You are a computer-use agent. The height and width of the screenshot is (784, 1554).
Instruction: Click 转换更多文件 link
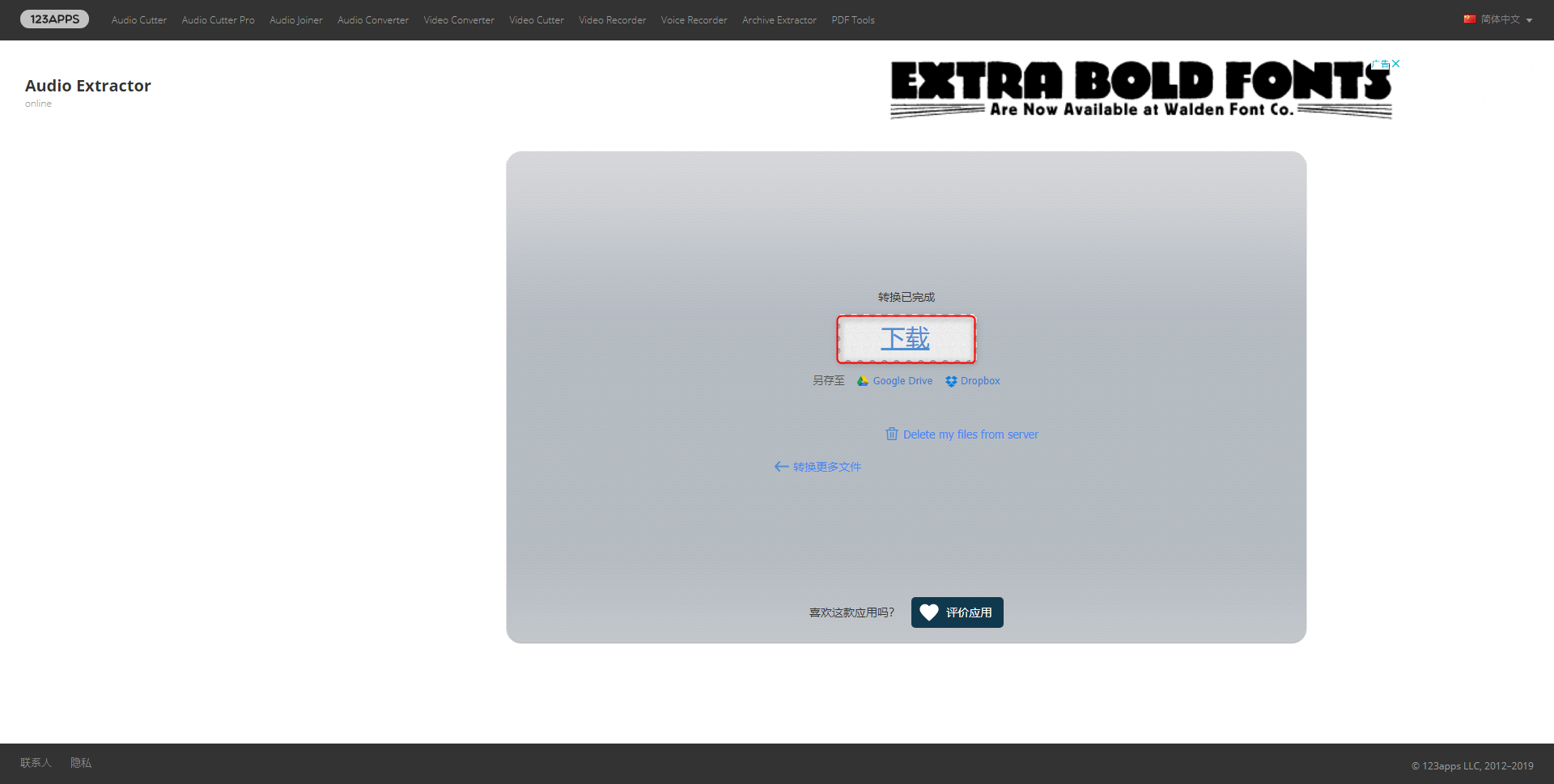pos(827,467)
